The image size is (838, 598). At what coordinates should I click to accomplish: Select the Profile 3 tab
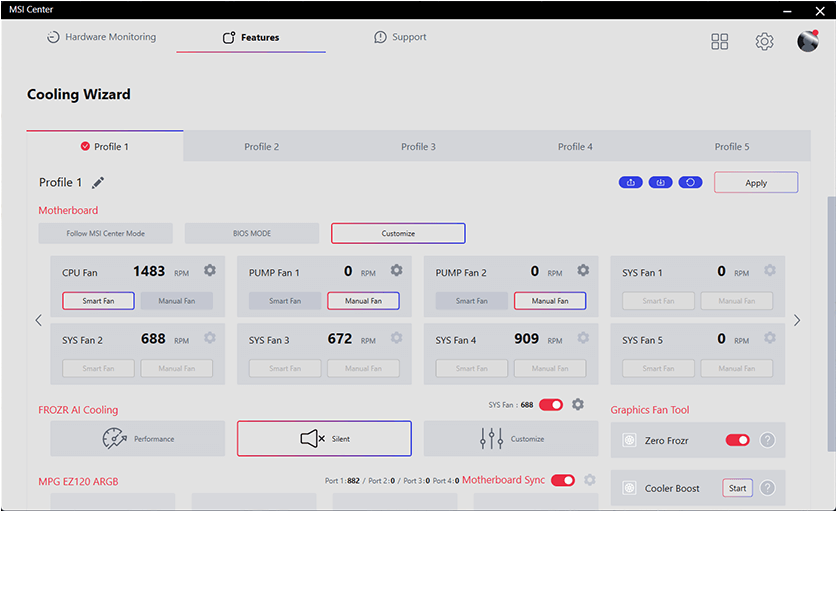[418, 147]
